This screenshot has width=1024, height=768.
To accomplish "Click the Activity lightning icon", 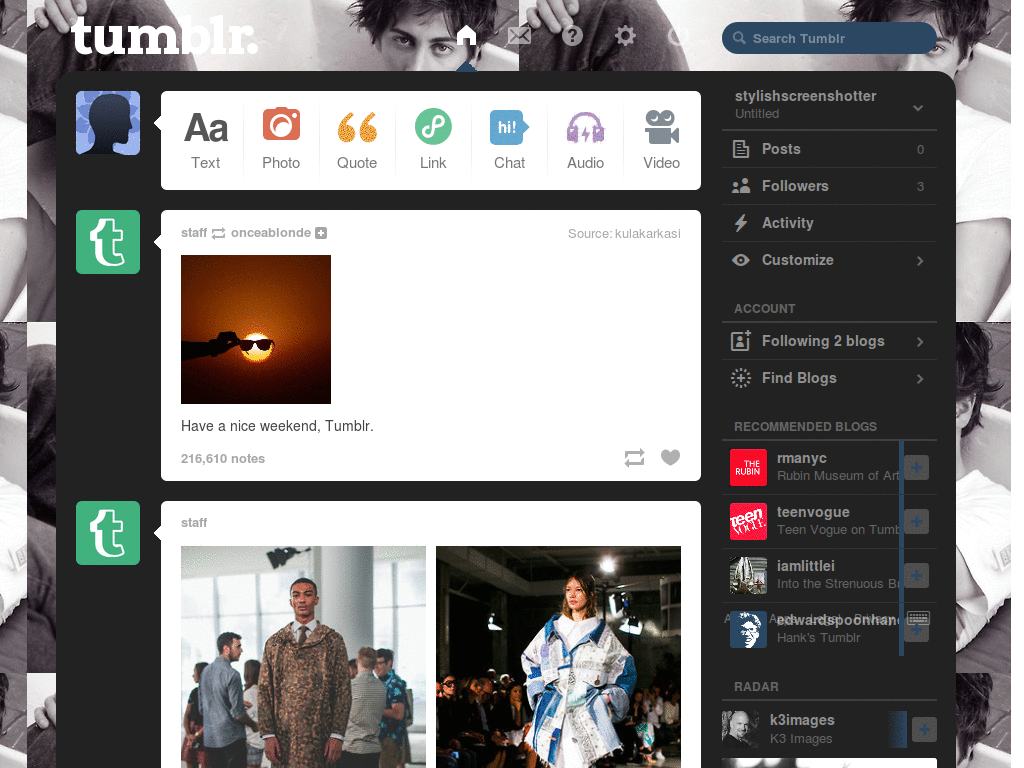I will [x=741, y=223].
